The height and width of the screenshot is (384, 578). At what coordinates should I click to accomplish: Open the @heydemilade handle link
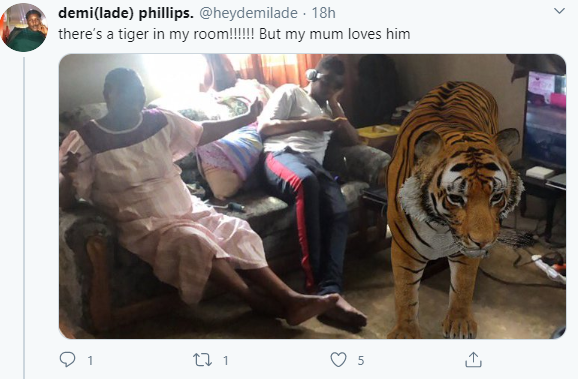click(248, 13)
